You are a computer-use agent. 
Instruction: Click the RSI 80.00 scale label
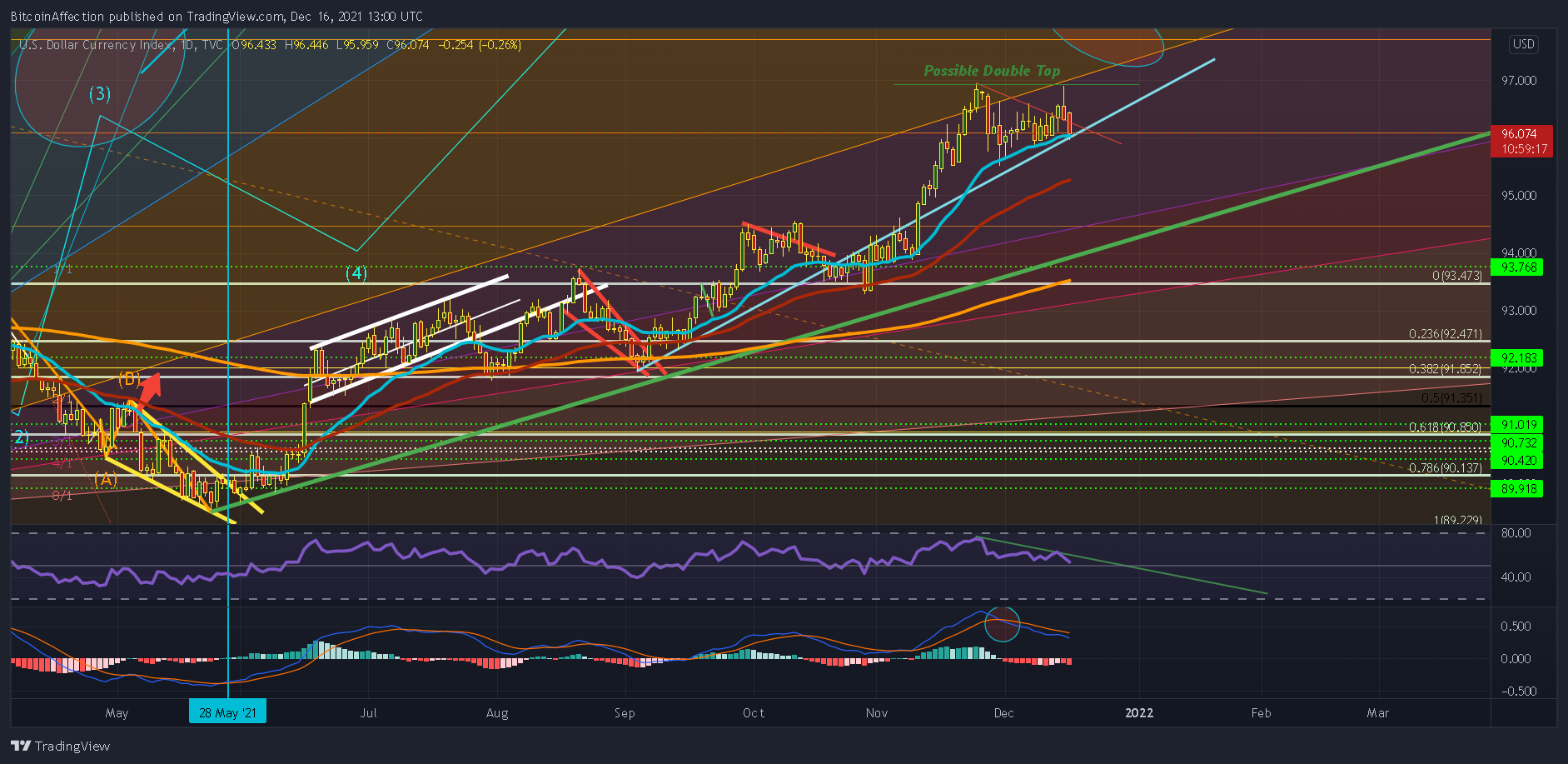point(1516,533)
